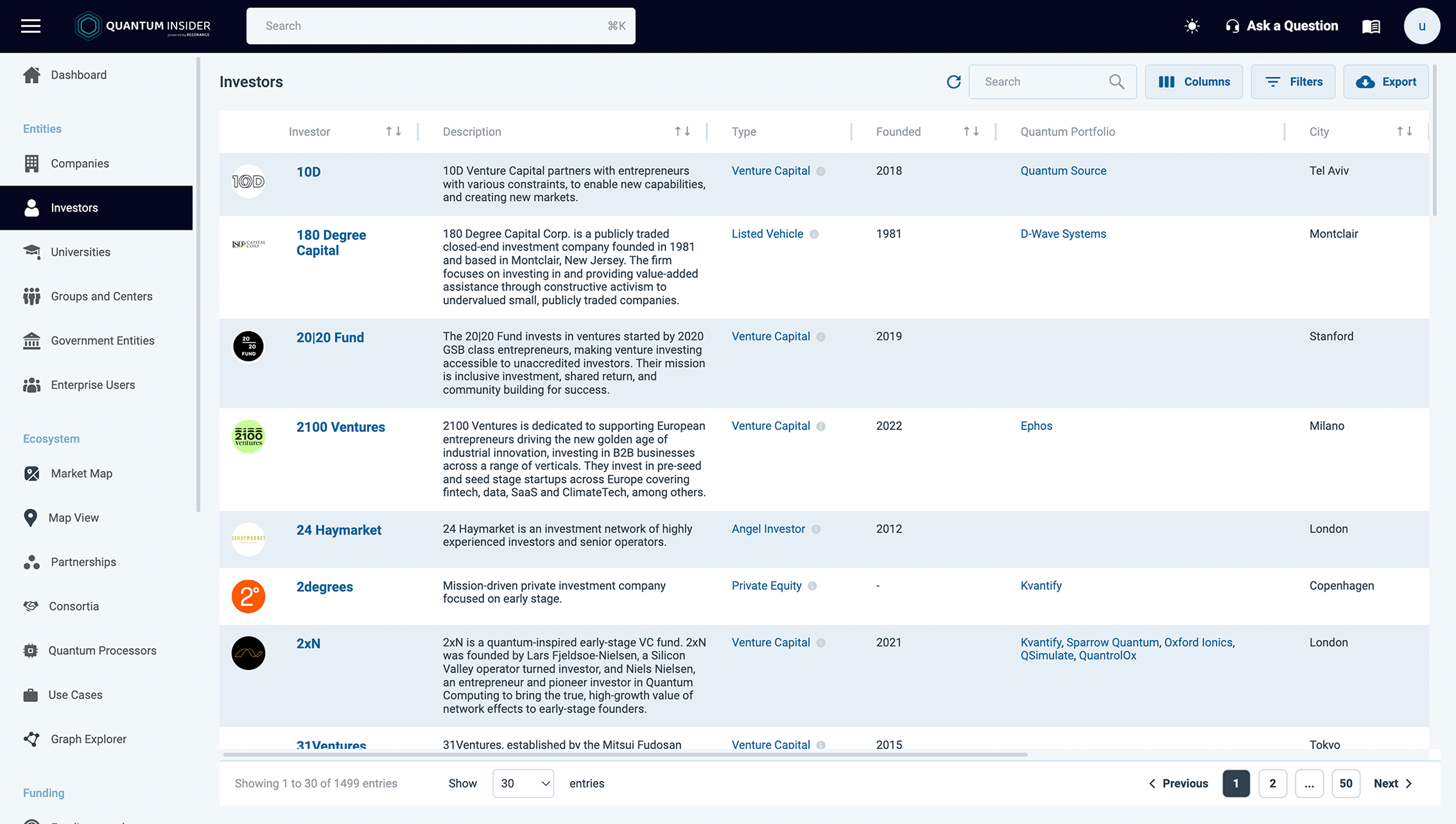The width and height of the screenshot is (1456, 824).
Task: Open D-Wave Systems portfolio link
Action: click(1063, 234)
